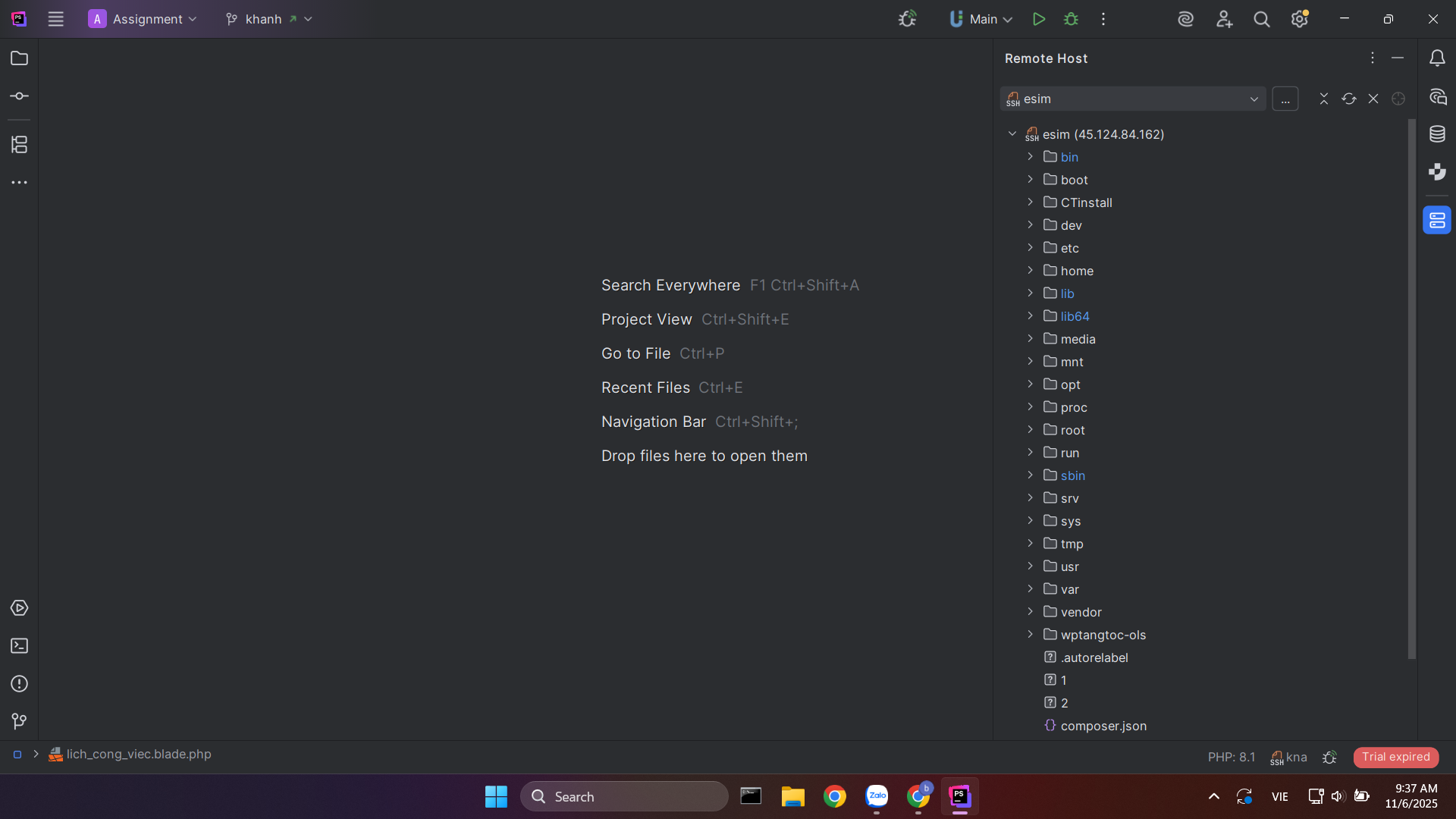Open the Services tool window icon
This screenshot has height=819, width=1456.
[19, 608]
